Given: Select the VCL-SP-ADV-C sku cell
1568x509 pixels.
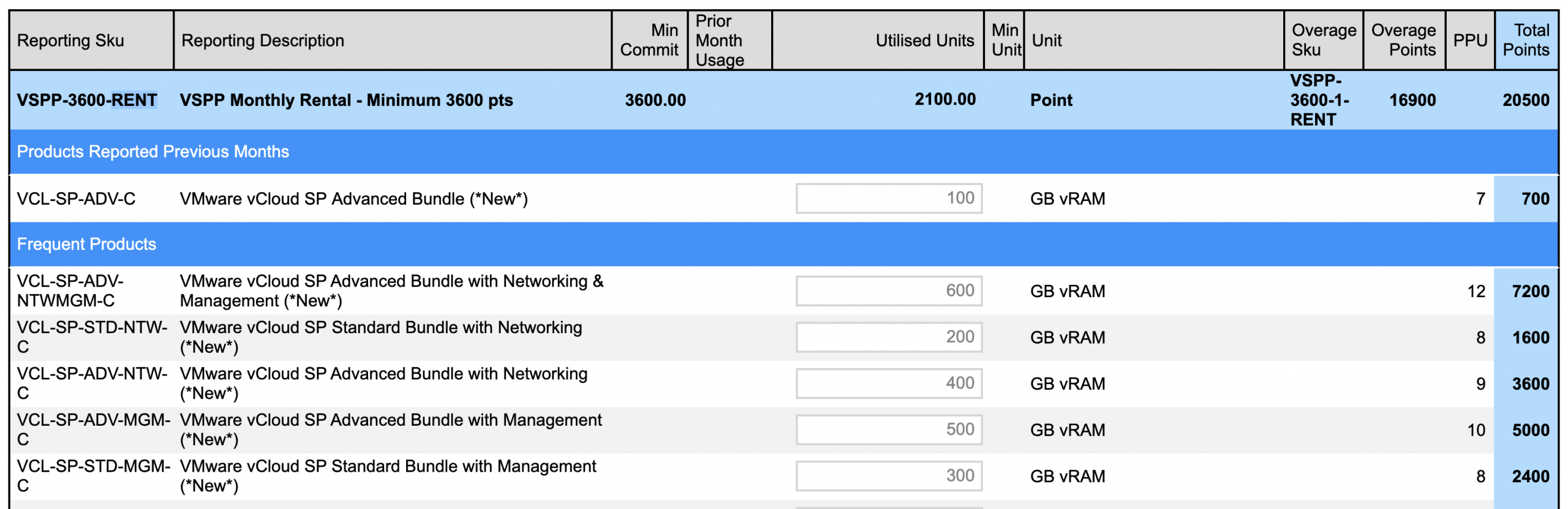Looking at the screenshot, I should [77, 198].
